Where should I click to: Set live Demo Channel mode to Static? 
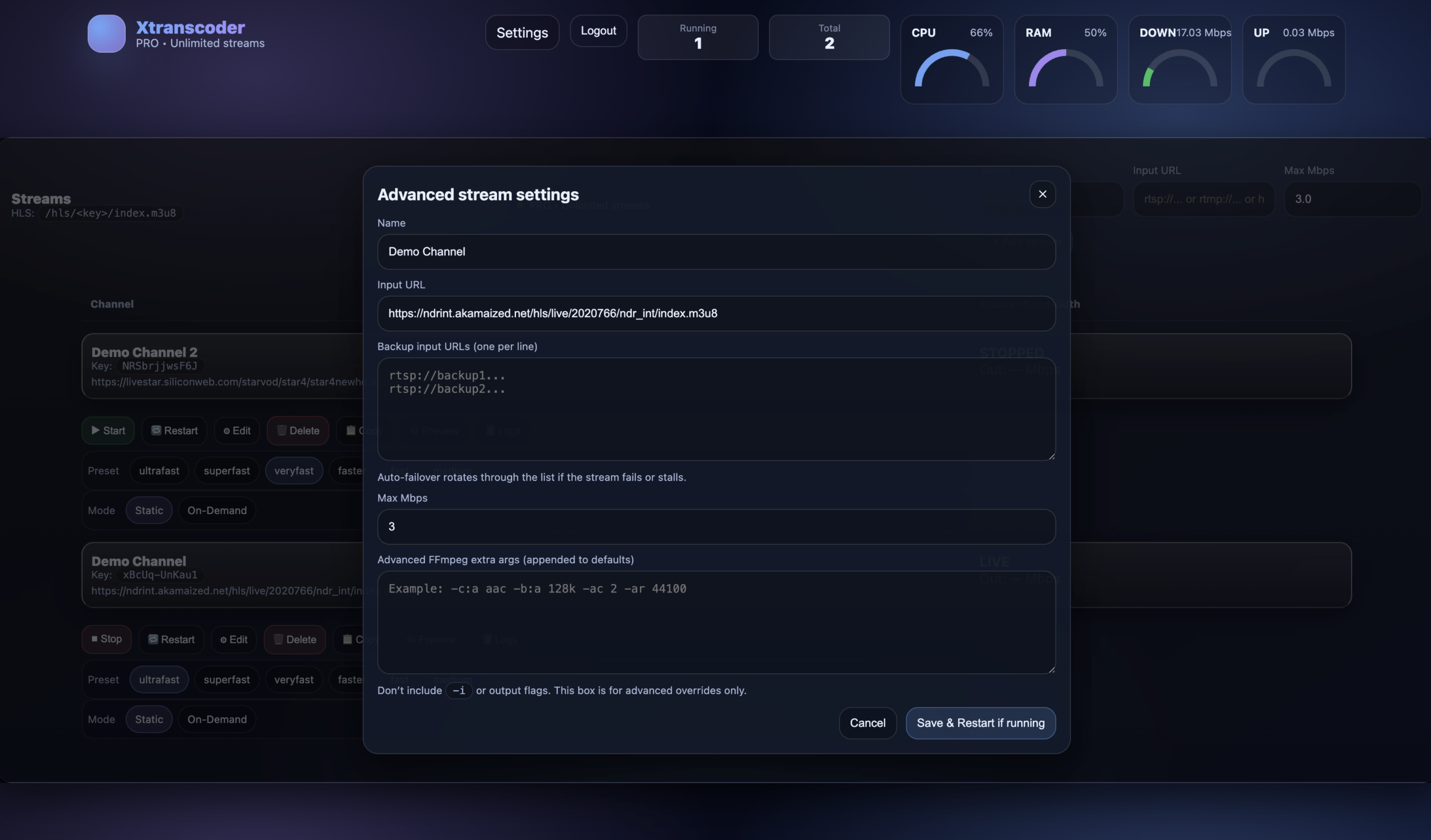[x=149, y=719]
